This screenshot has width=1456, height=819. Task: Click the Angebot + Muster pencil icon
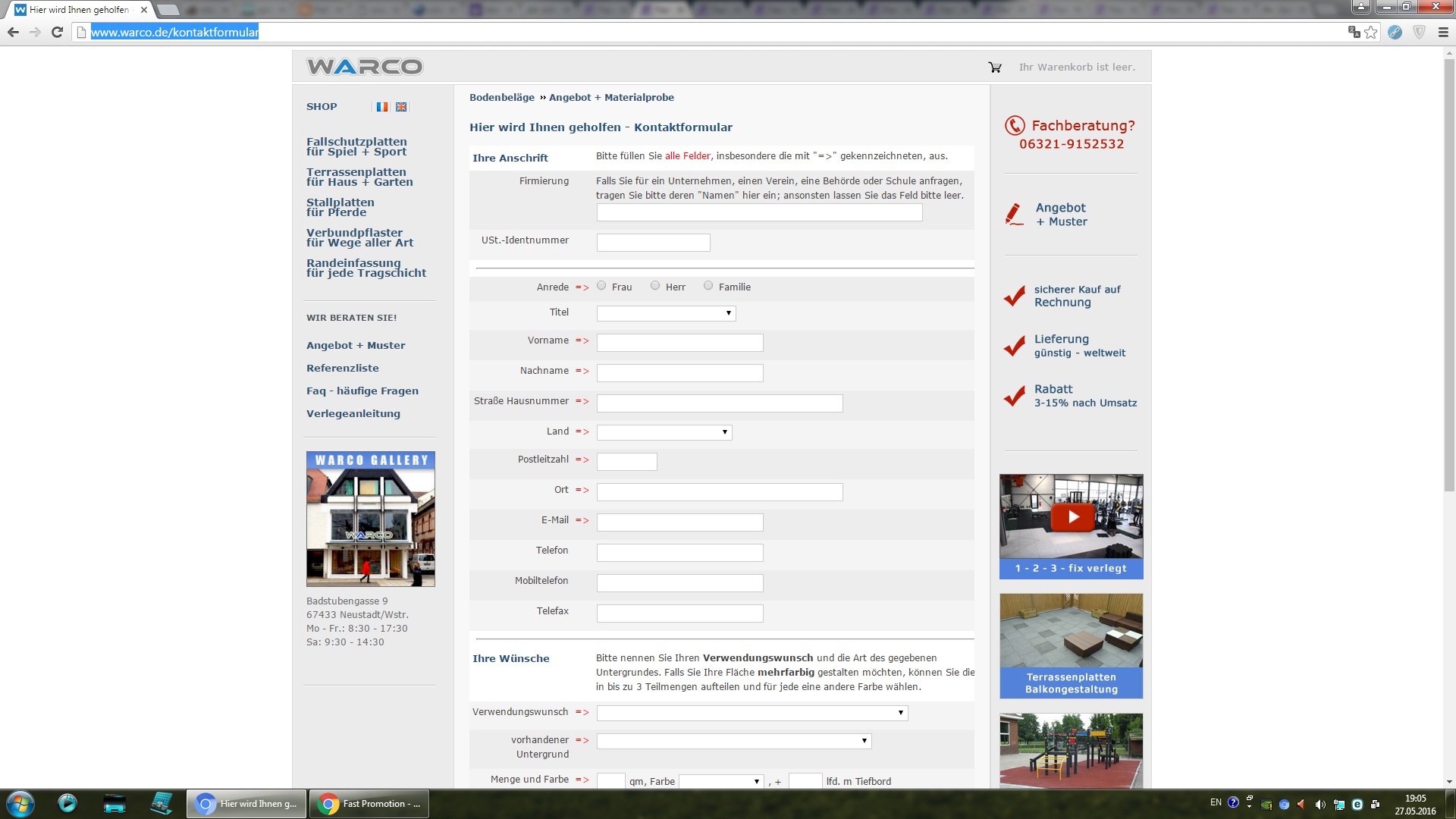point(1014,215)
